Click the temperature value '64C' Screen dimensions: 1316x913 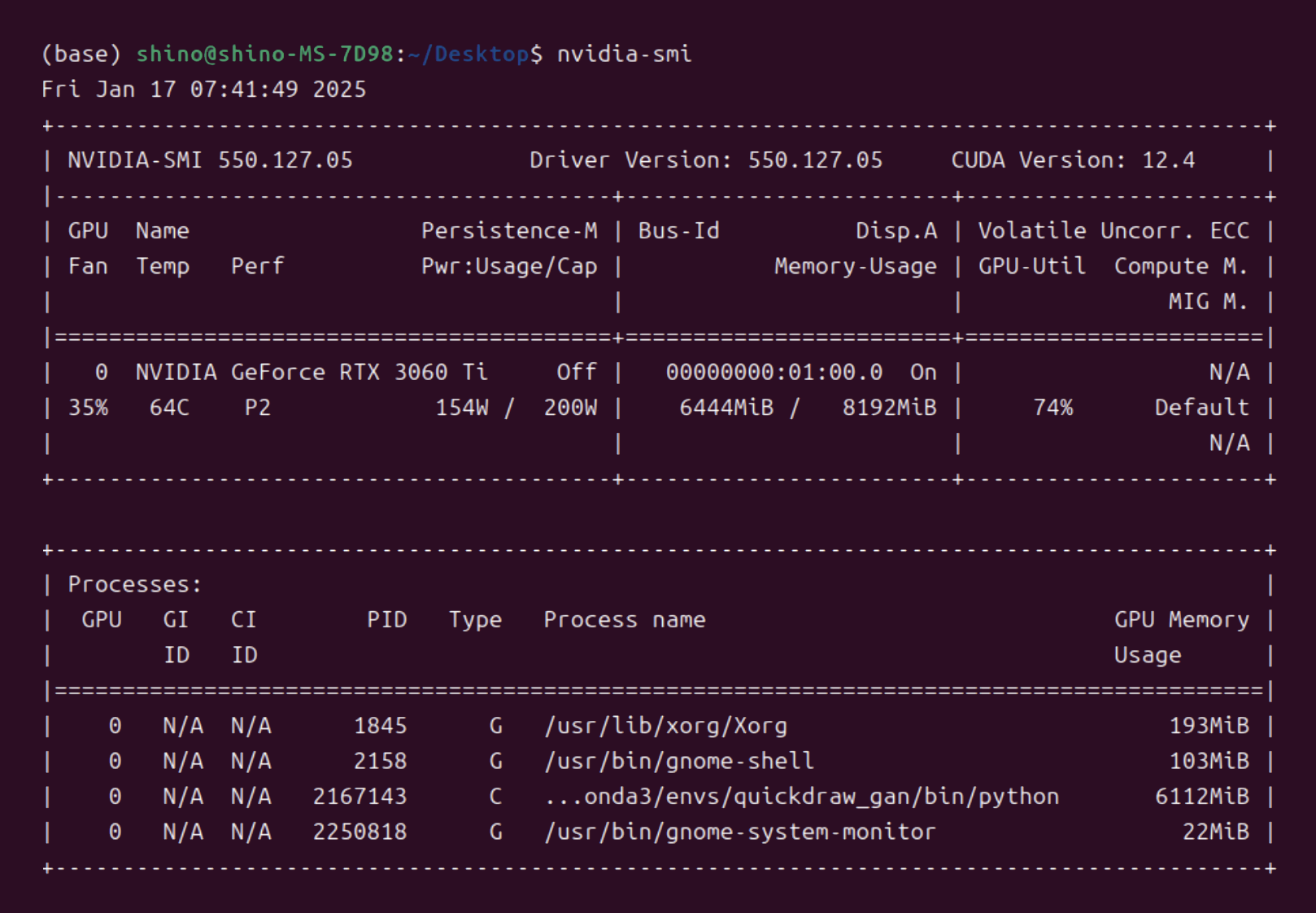(x=169, y=407)
